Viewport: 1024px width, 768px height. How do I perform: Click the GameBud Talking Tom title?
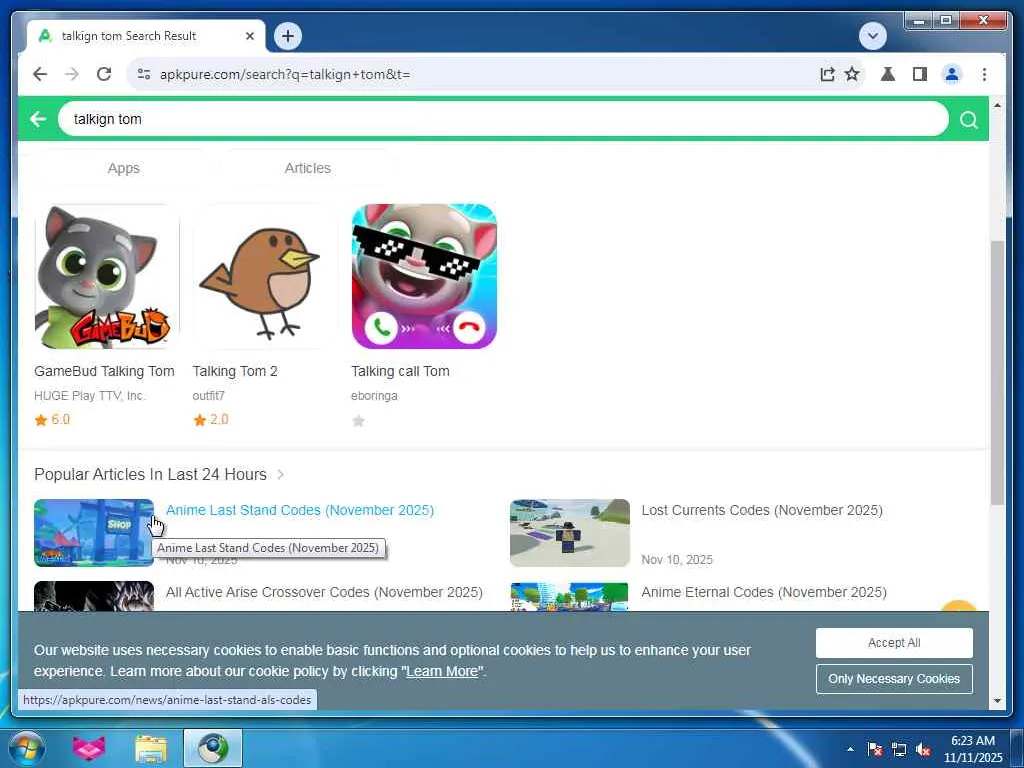click(x=104, y=371)
